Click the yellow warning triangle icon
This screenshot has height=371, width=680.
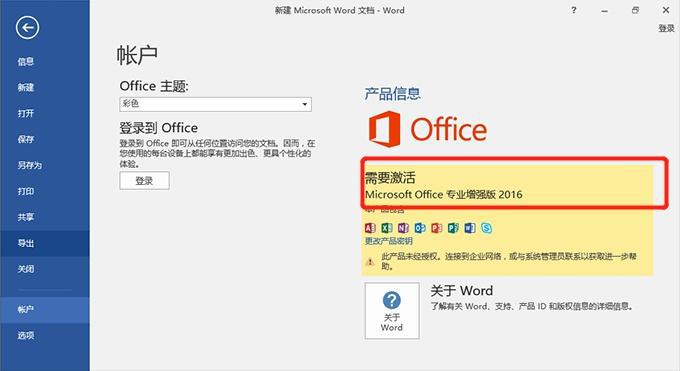[370, 262]
